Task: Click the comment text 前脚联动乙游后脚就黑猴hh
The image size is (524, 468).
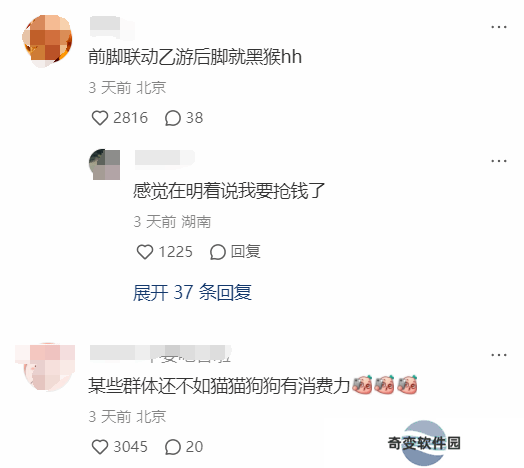Action: (195, 57)
